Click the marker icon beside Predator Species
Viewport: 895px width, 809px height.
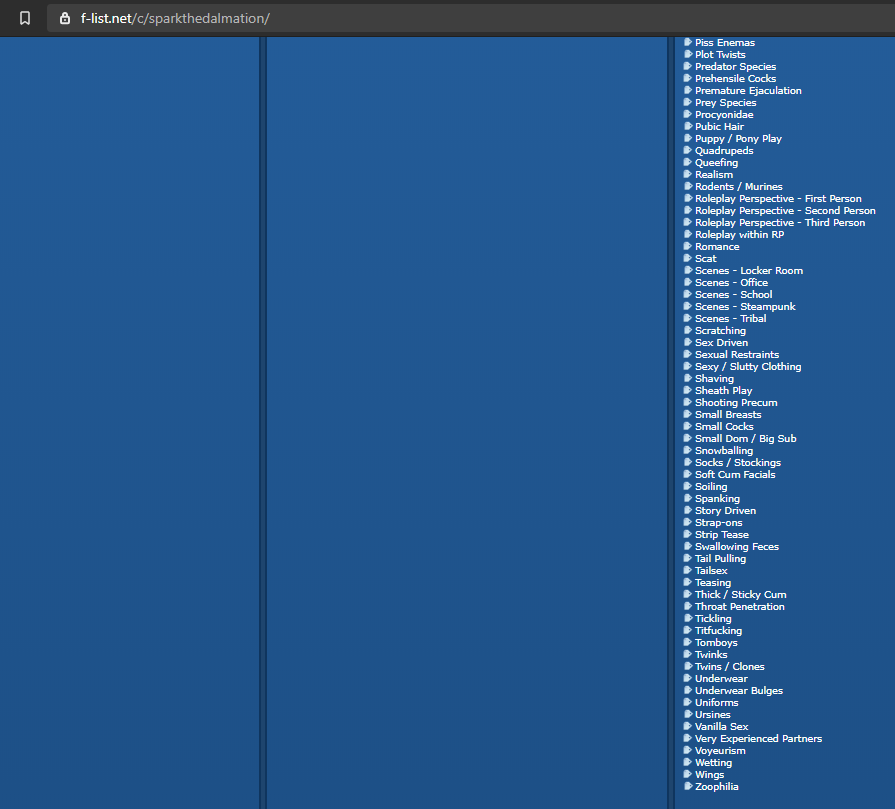[688, 66]
